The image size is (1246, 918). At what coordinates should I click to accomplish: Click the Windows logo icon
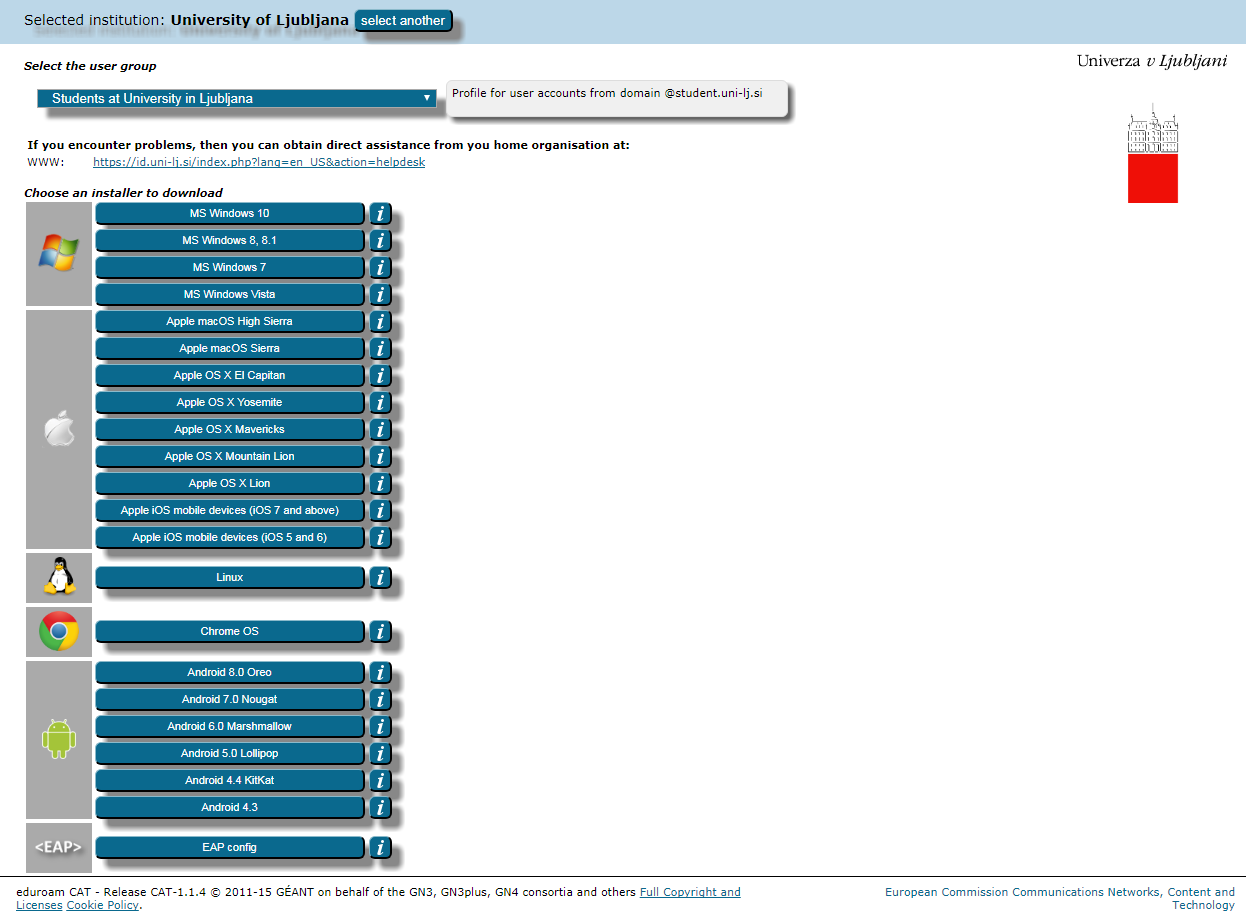(x=58, y=253)
